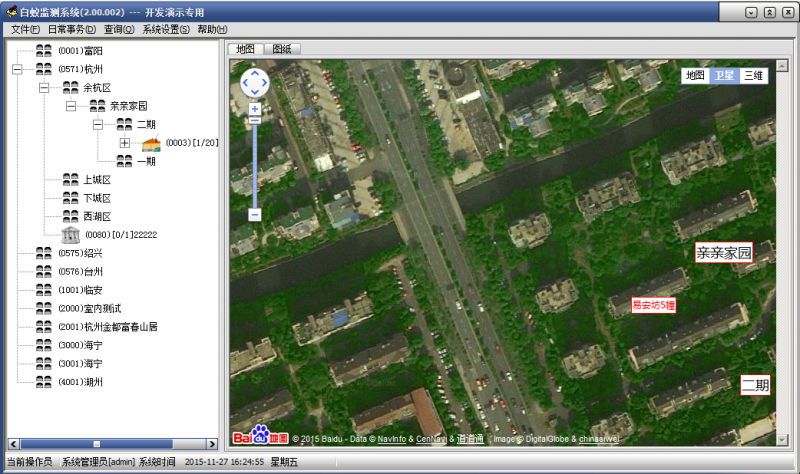Zoom out with the map minus button
This screenshot has height=474, width=800.
click(x=255, y=214)
